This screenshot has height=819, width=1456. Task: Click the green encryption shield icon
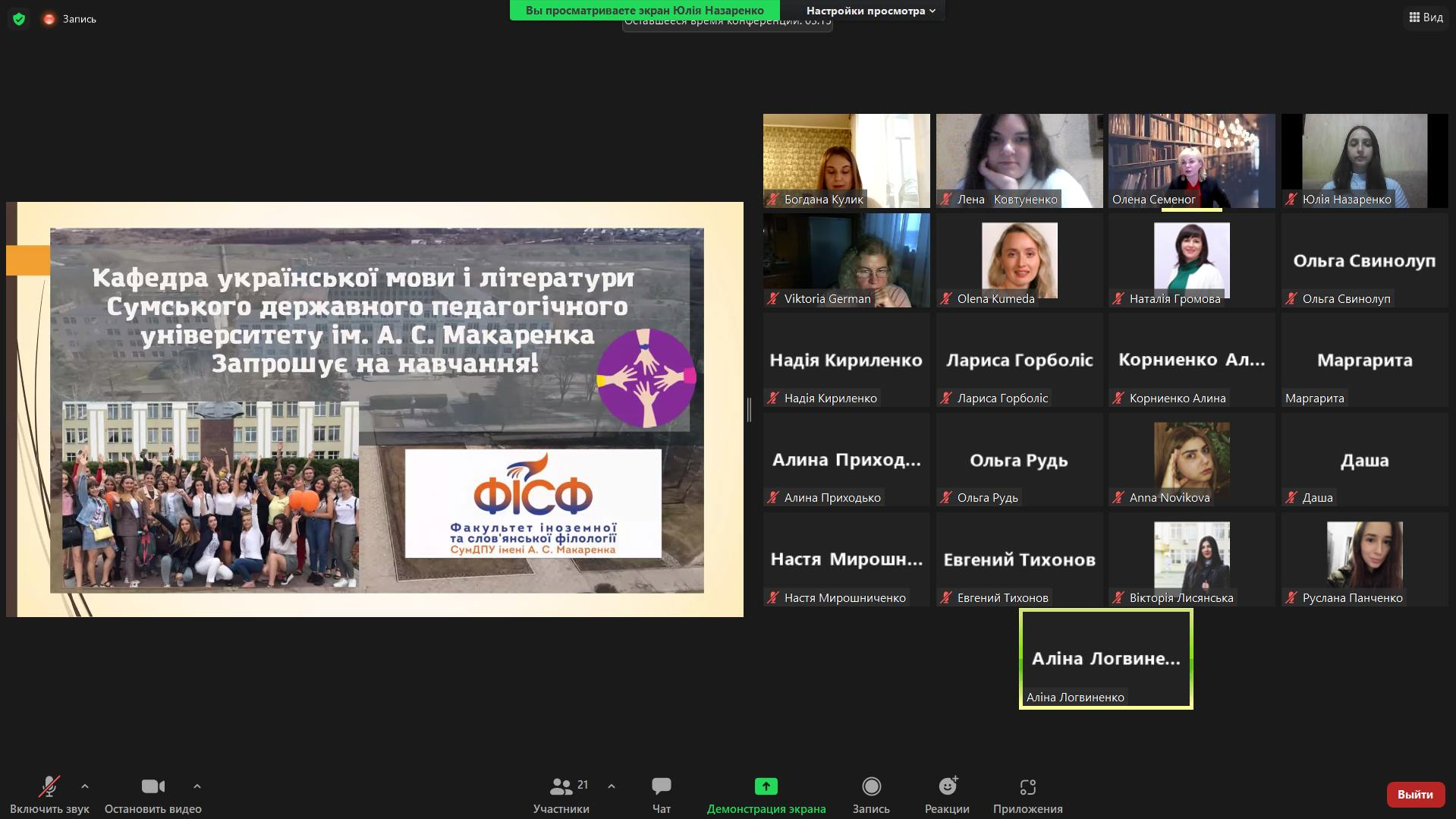(19, 19)
